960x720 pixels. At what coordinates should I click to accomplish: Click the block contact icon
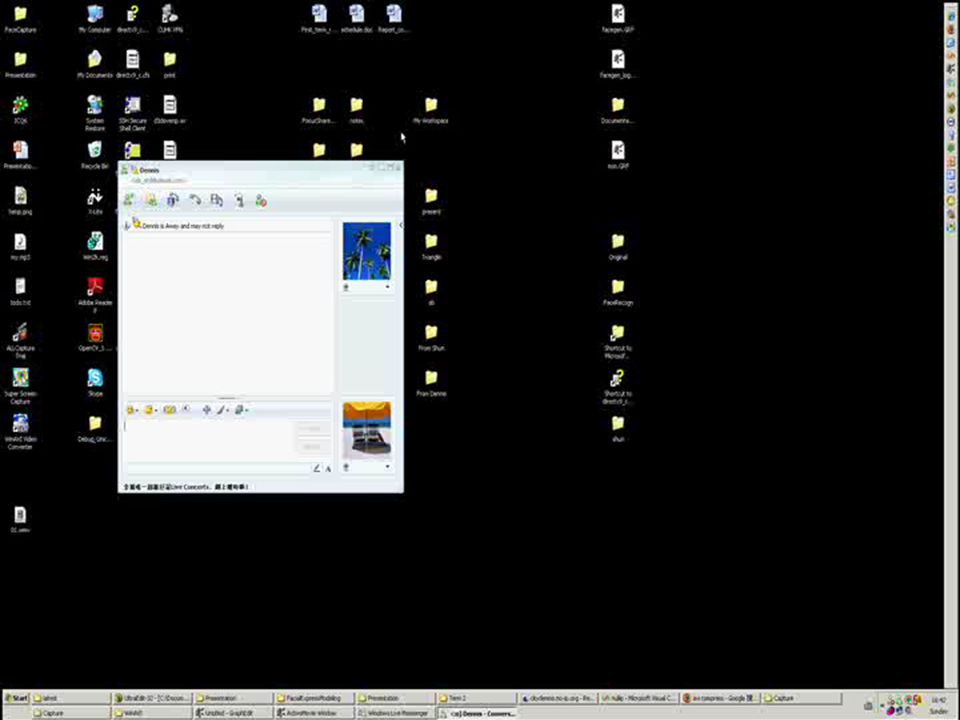coord(261,200)
